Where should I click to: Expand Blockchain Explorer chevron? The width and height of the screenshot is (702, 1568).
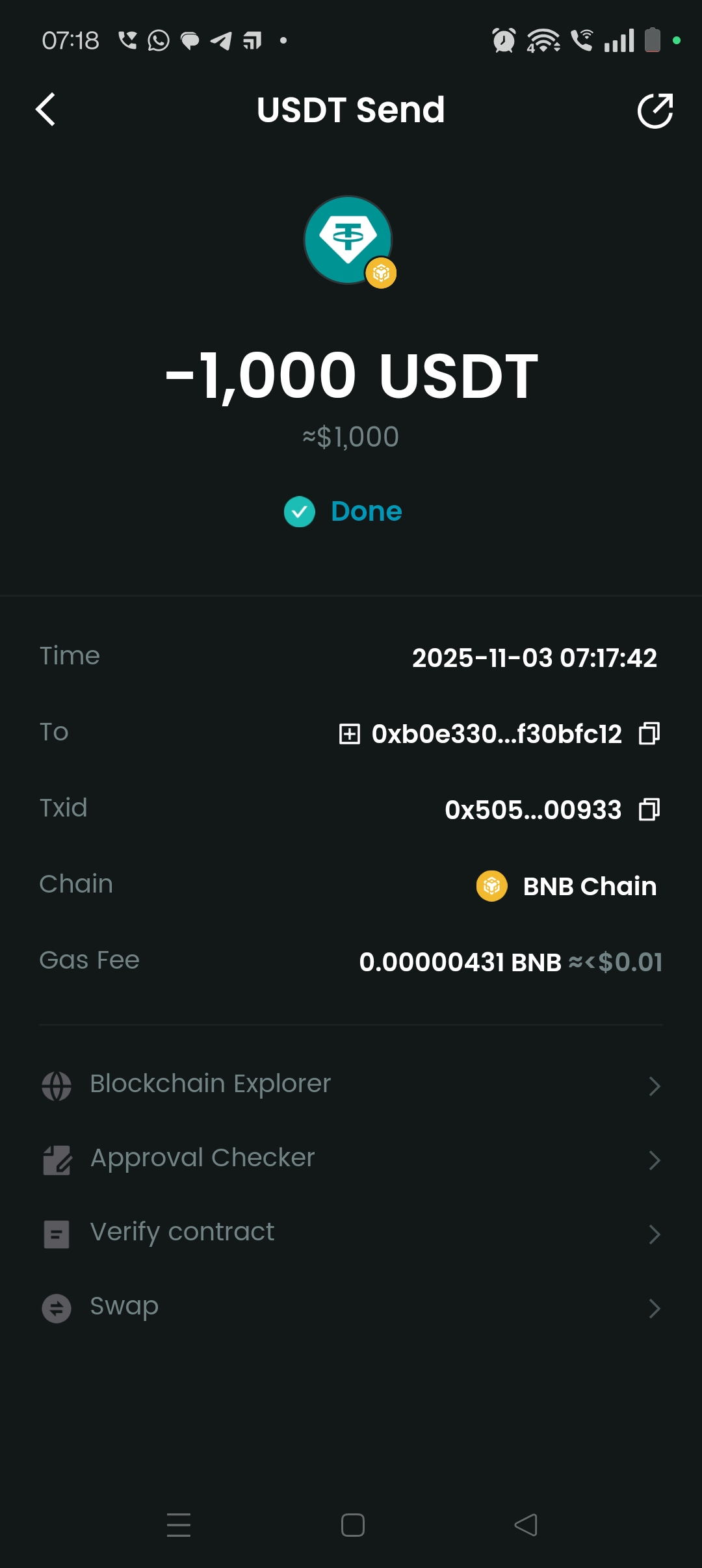coord(654,1086)
